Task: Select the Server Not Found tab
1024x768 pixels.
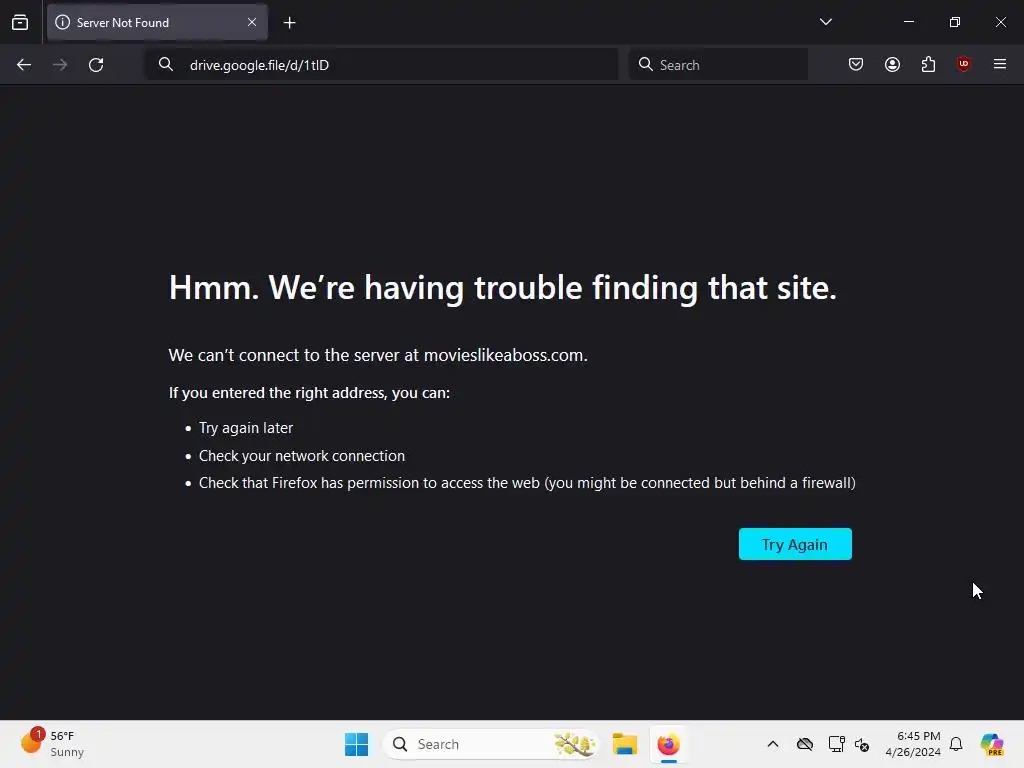Action: 157,22
